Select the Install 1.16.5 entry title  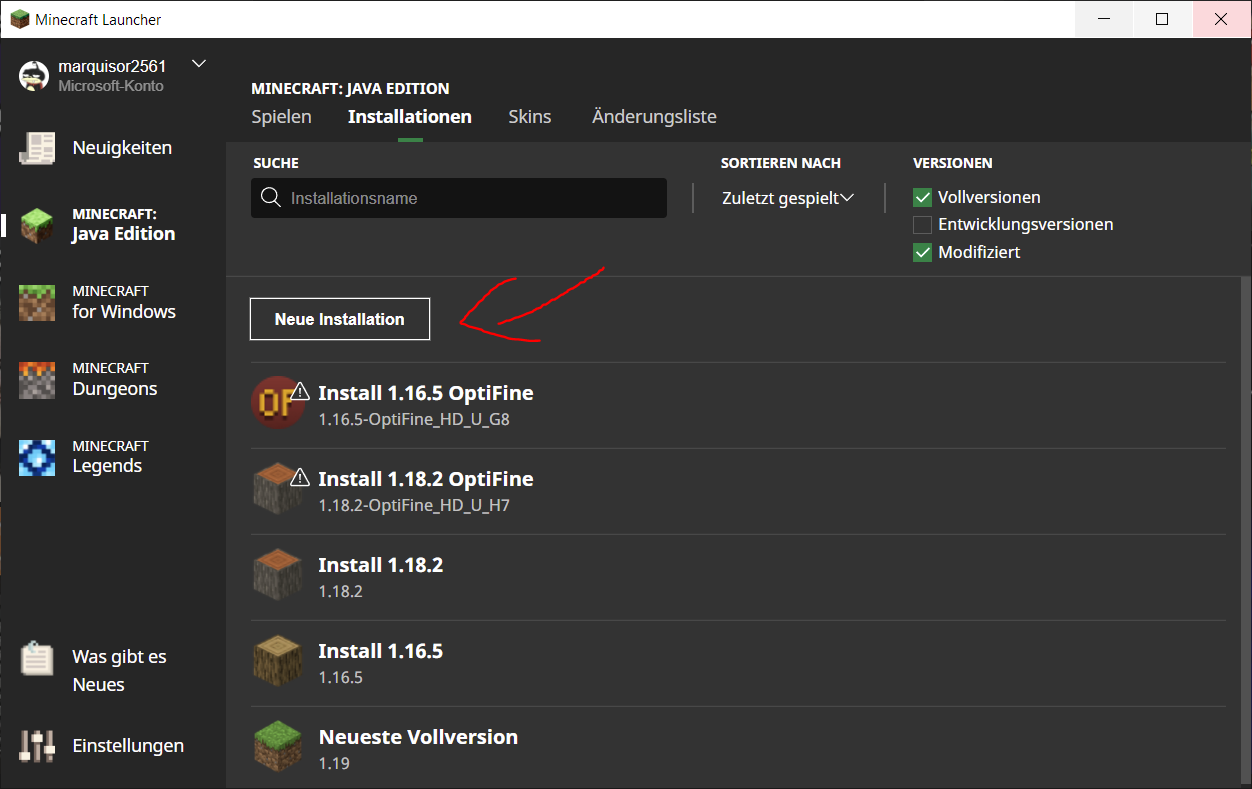[381, 651]
